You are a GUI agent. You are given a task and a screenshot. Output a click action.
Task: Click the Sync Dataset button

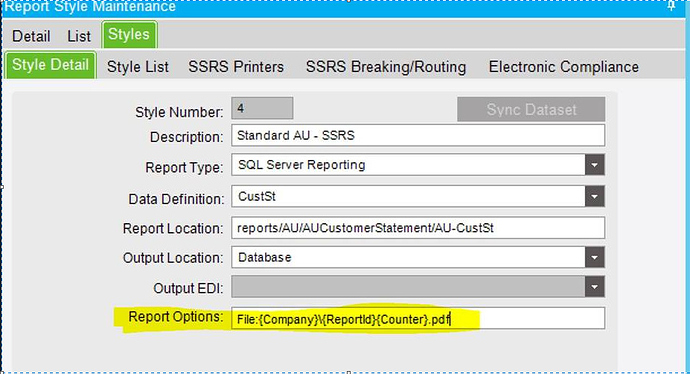(x=531, y=110)
